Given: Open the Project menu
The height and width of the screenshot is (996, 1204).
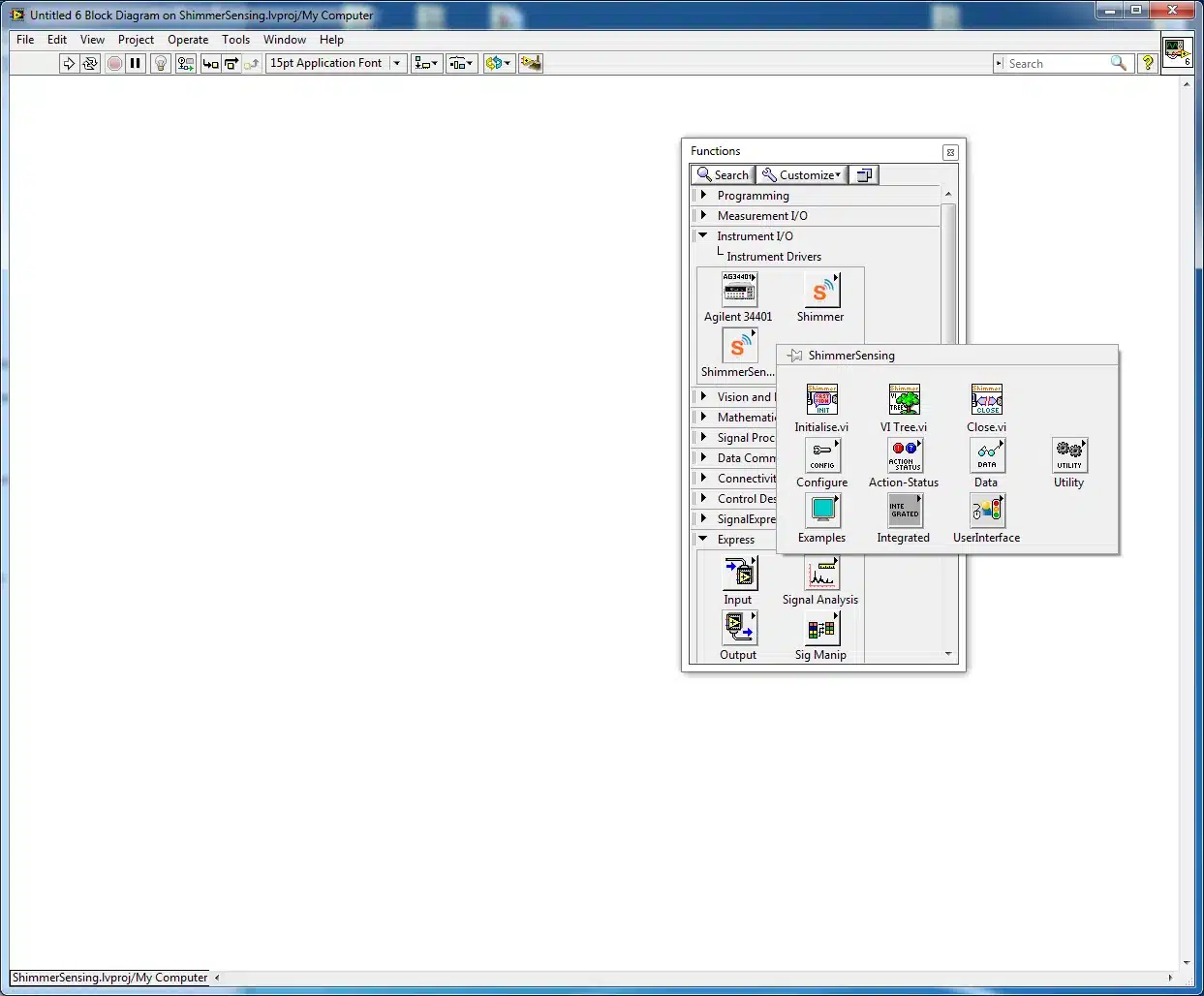Looking at the screenshot, I should (x=136, y=40).
